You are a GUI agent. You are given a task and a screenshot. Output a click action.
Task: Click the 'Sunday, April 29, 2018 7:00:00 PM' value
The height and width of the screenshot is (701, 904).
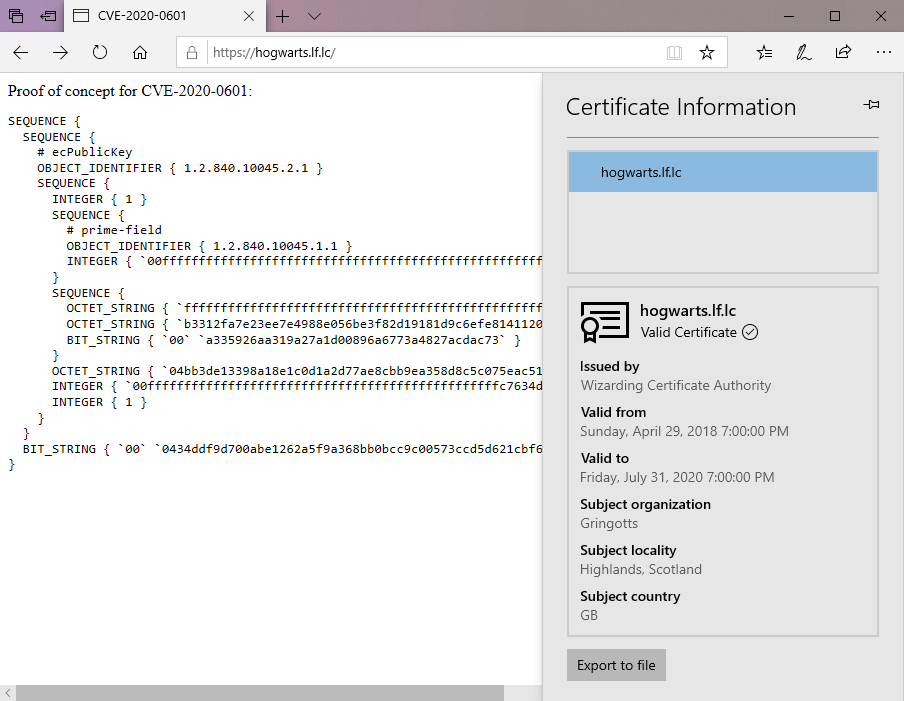tap(684, 431)
